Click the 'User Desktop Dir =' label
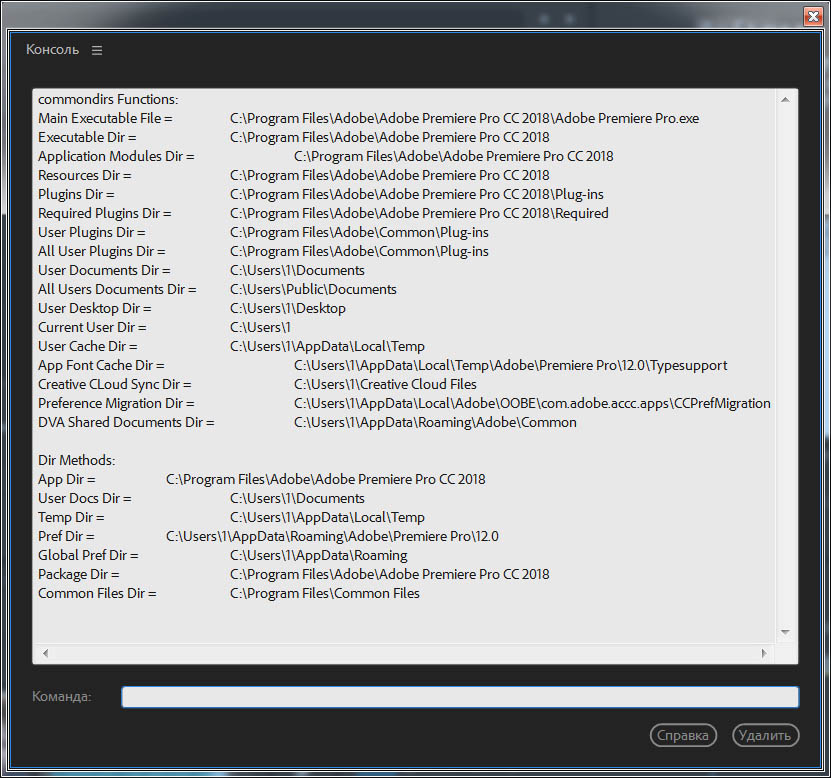The width and height of the screenshot is (831, 778). pyautogui.click(x=94, y=308)
